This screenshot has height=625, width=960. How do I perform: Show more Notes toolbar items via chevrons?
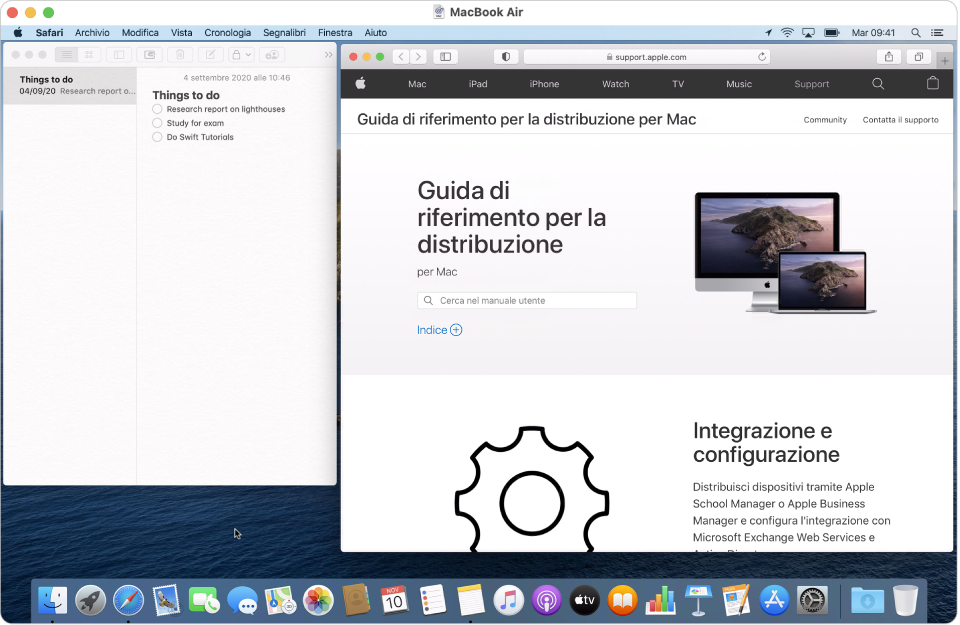point(328,55)
